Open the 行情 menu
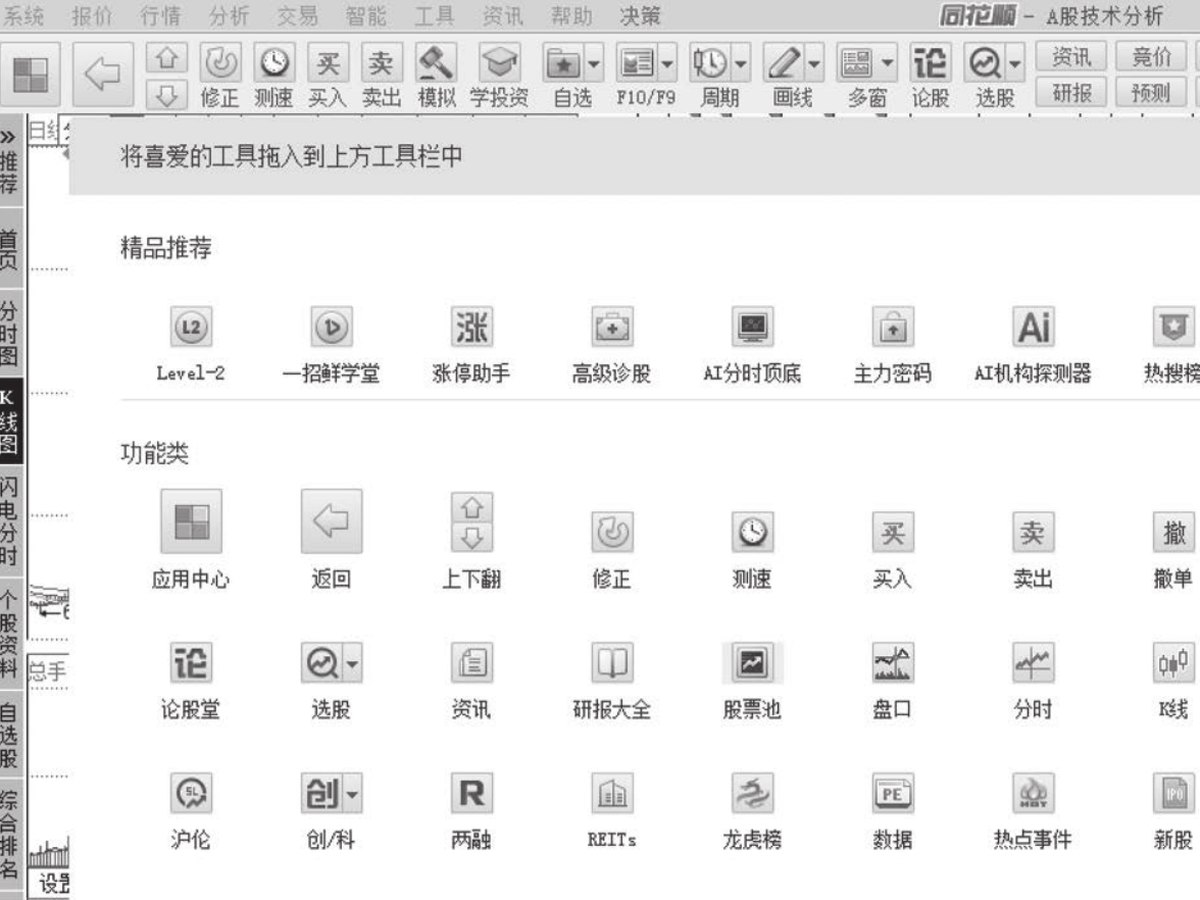 tap(161, 16)
